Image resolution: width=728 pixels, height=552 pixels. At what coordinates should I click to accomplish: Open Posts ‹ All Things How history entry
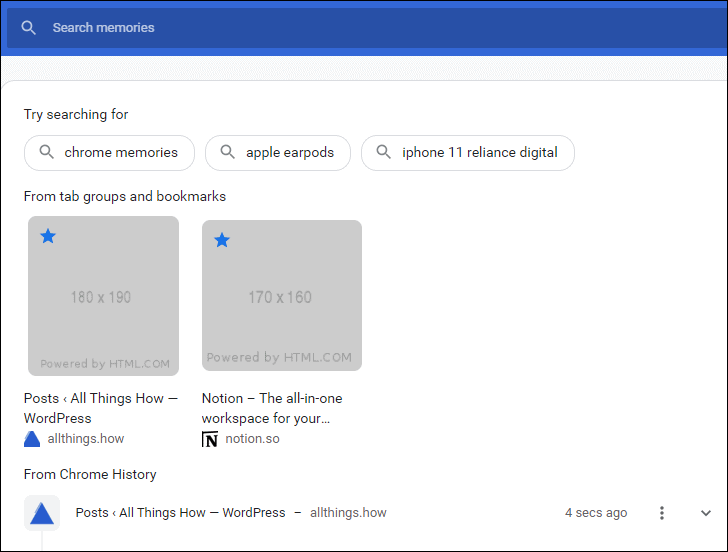pos(181,513)
